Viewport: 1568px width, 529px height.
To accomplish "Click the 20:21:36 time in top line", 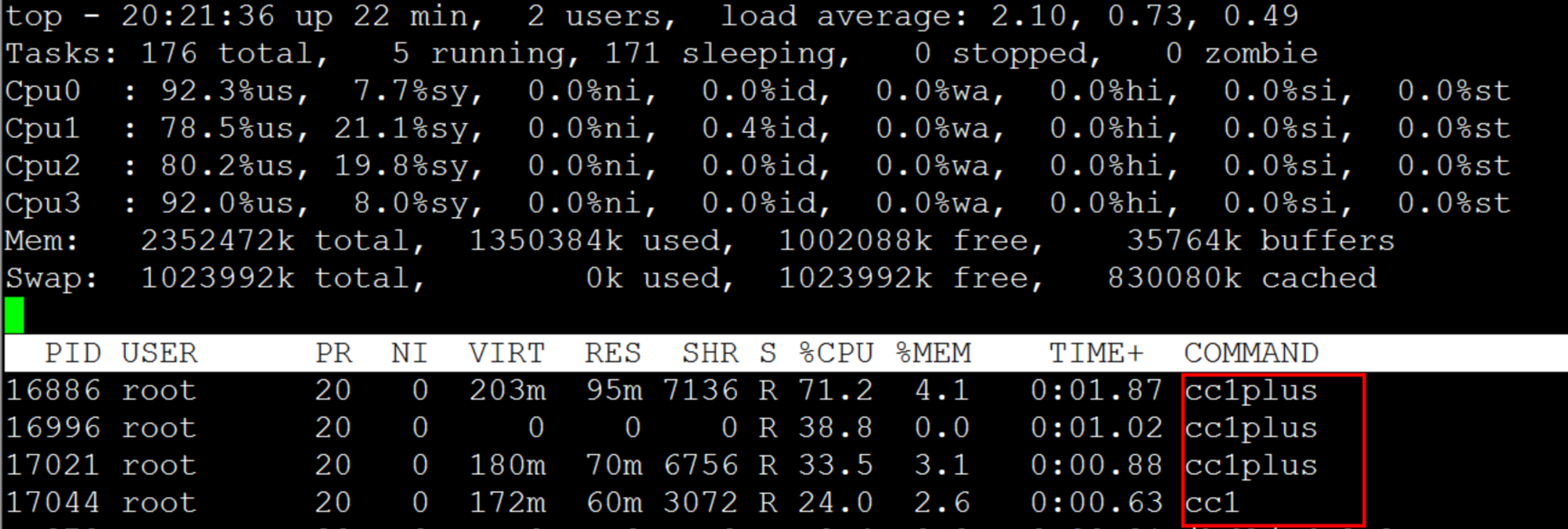I will click(x=197, y=16).
